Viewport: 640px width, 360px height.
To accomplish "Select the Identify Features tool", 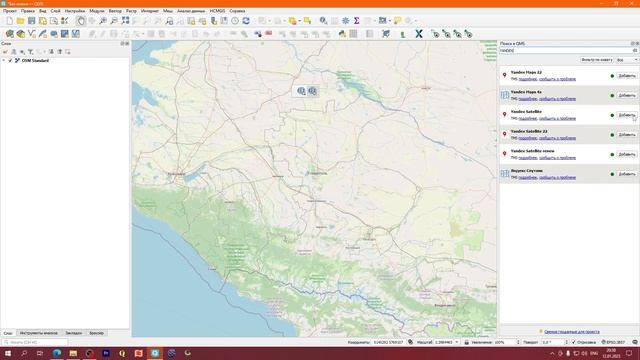I will (x=323, y=21).
